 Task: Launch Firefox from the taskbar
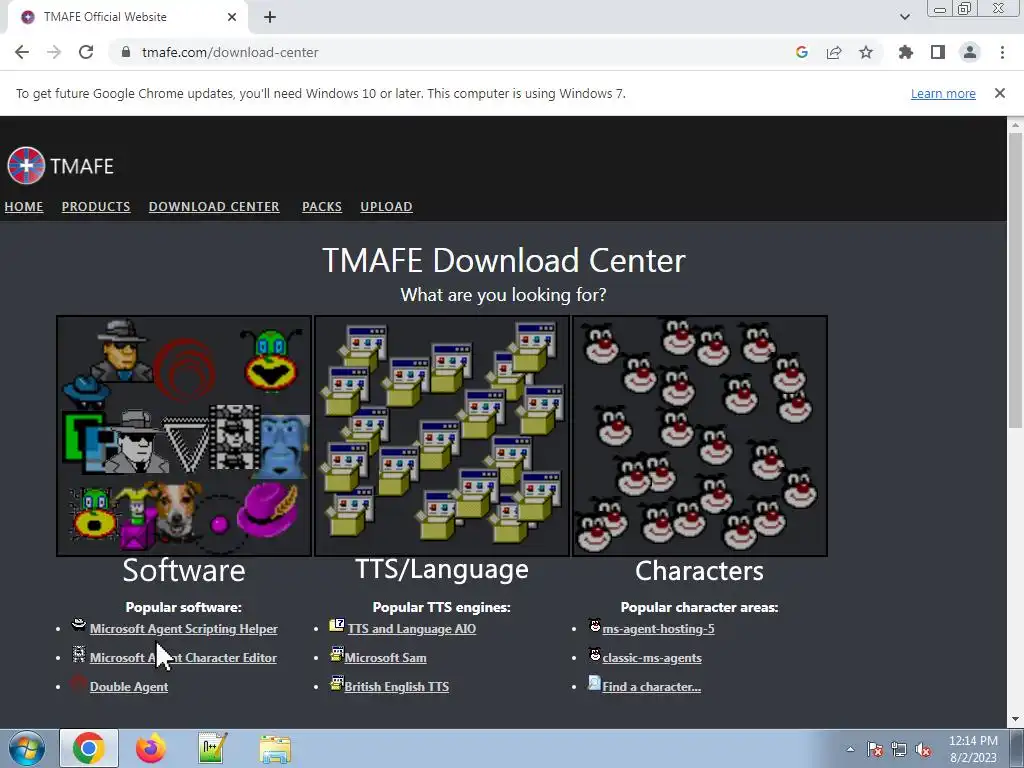click(x=151, y=748)
